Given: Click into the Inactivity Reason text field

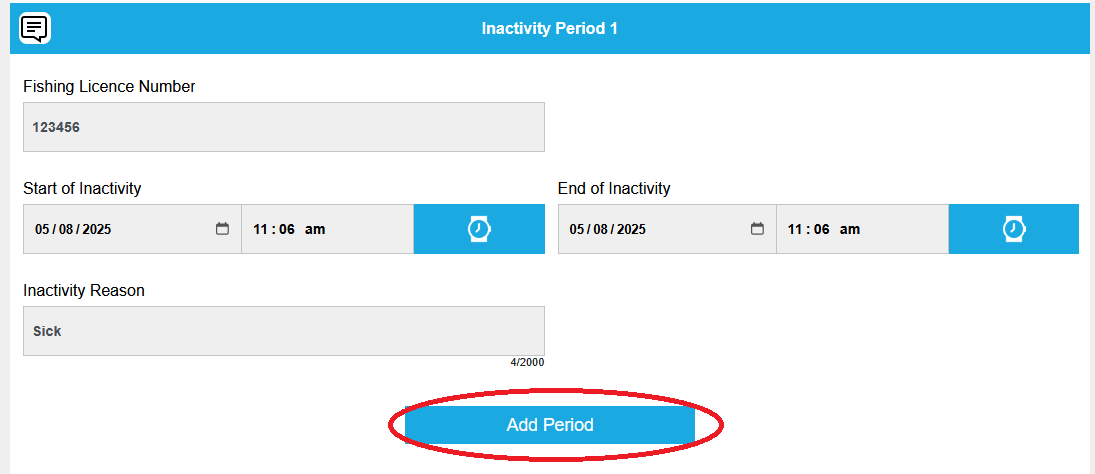Looking at the screenshot, I should (x=283, y=331).
